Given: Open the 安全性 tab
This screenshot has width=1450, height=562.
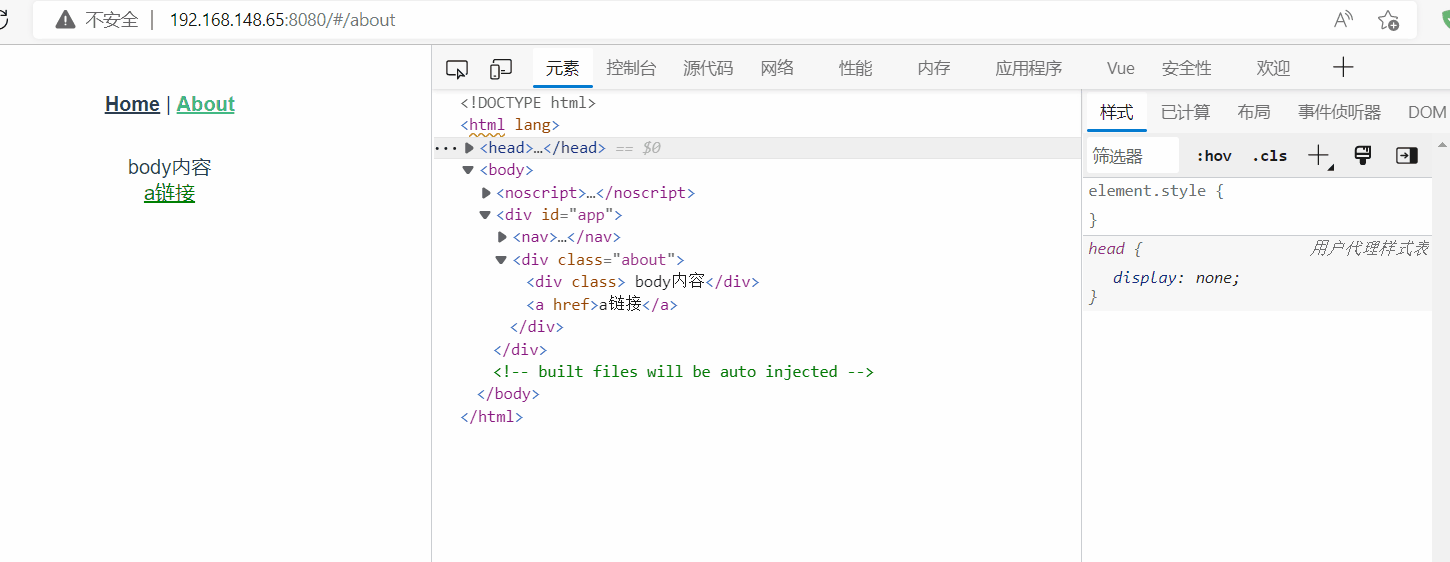Looking at the screenshot, I should click(x=1187, y=68).
